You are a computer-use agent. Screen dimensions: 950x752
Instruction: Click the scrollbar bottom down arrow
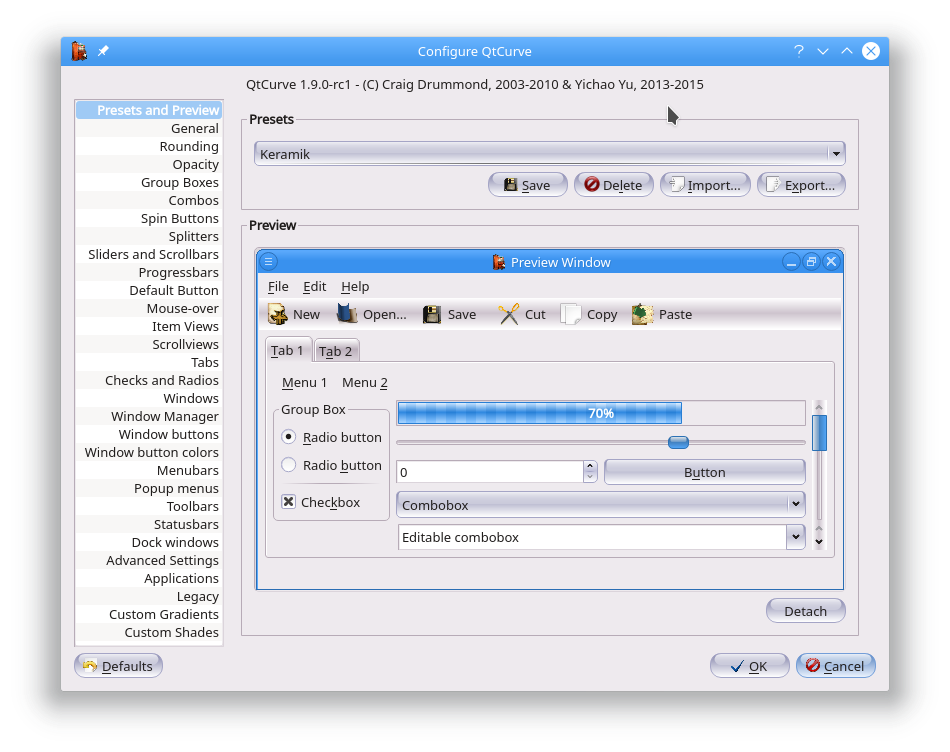[819, 542]
